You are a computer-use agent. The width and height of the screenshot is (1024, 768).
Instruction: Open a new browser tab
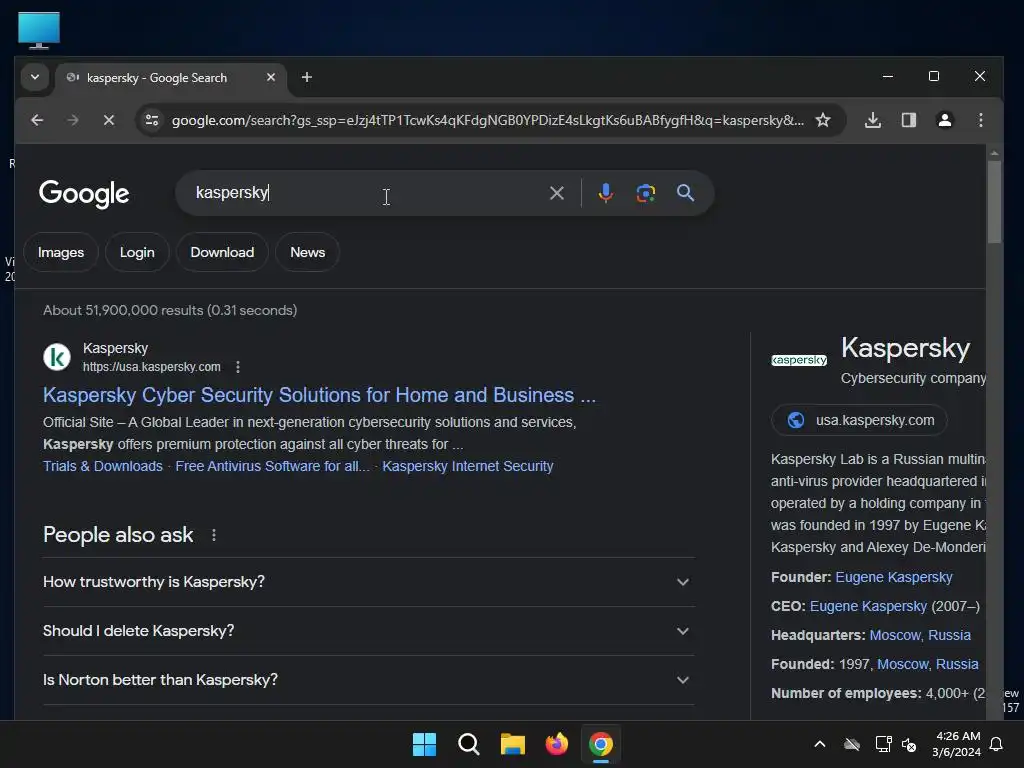pyautogui.click(x=306, y=78)
